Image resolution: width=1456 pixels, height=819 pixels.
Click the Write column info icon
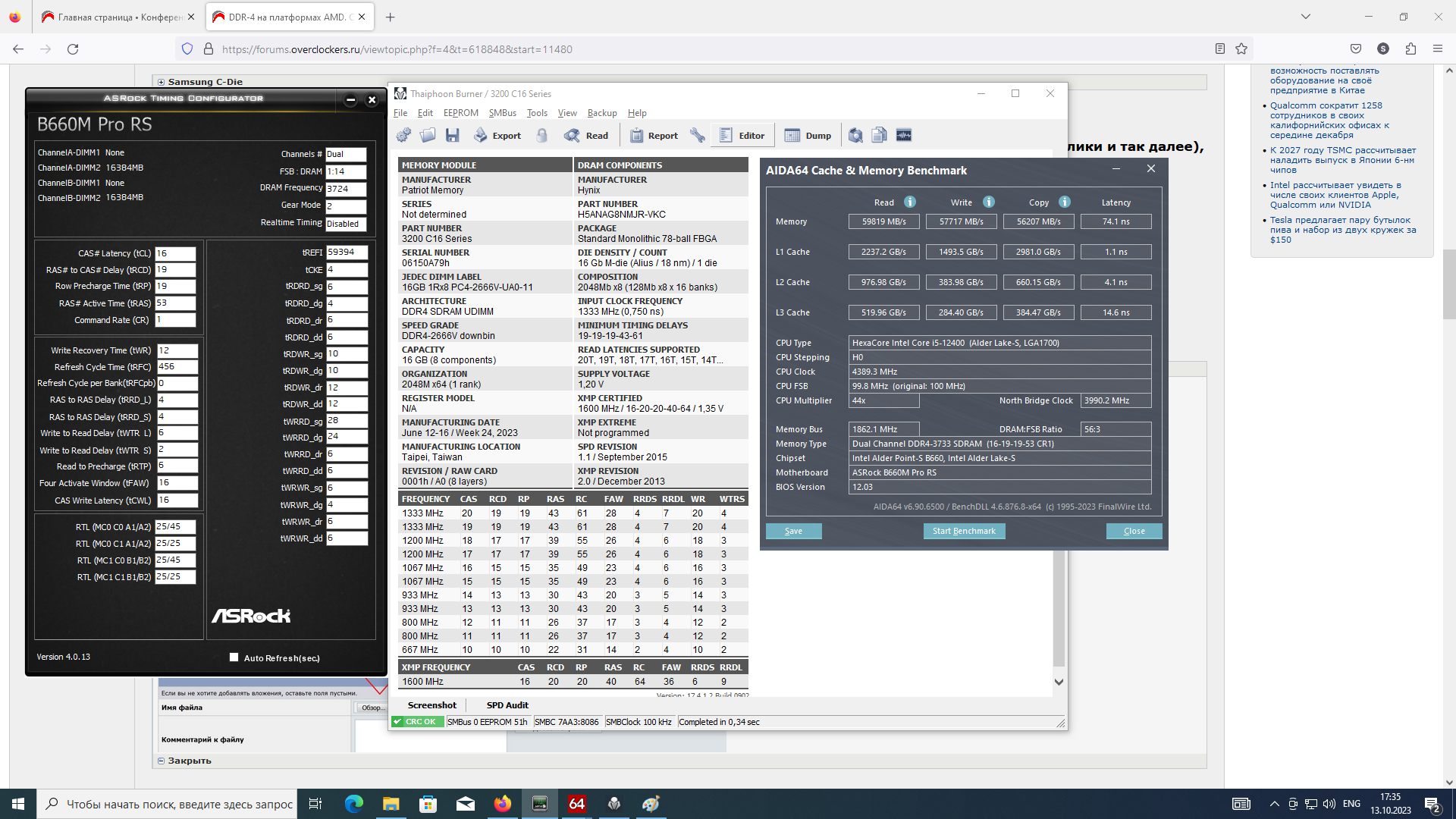[x=989, y=202]
